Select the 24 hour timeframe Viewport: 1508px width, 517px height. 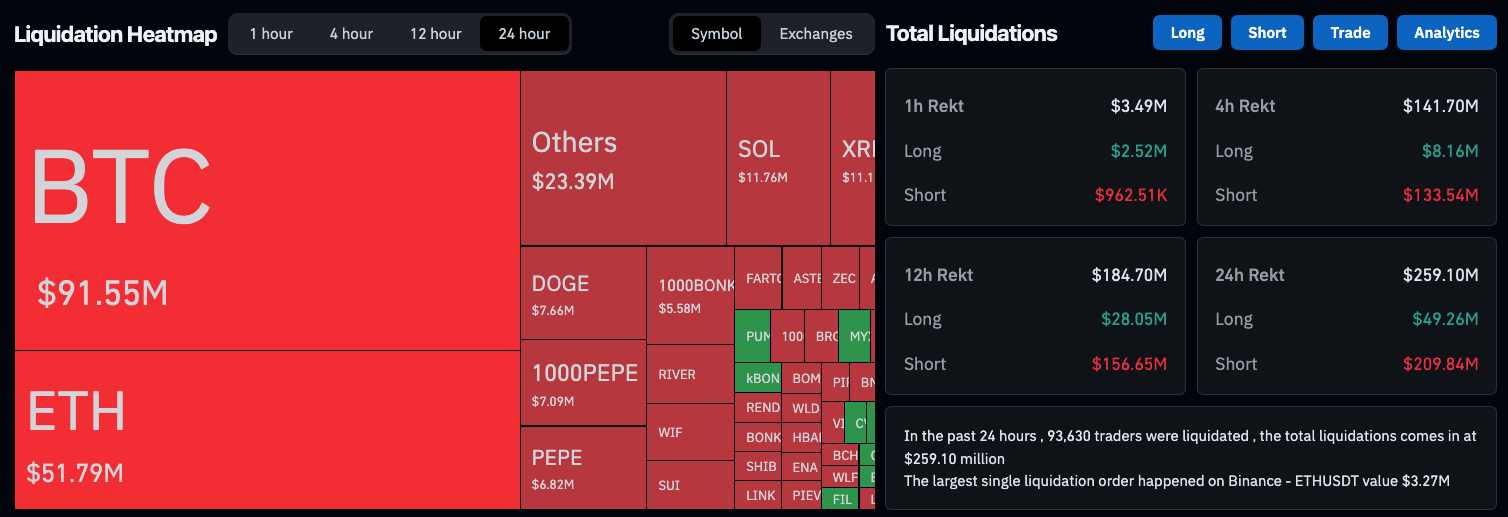[524, 34]
